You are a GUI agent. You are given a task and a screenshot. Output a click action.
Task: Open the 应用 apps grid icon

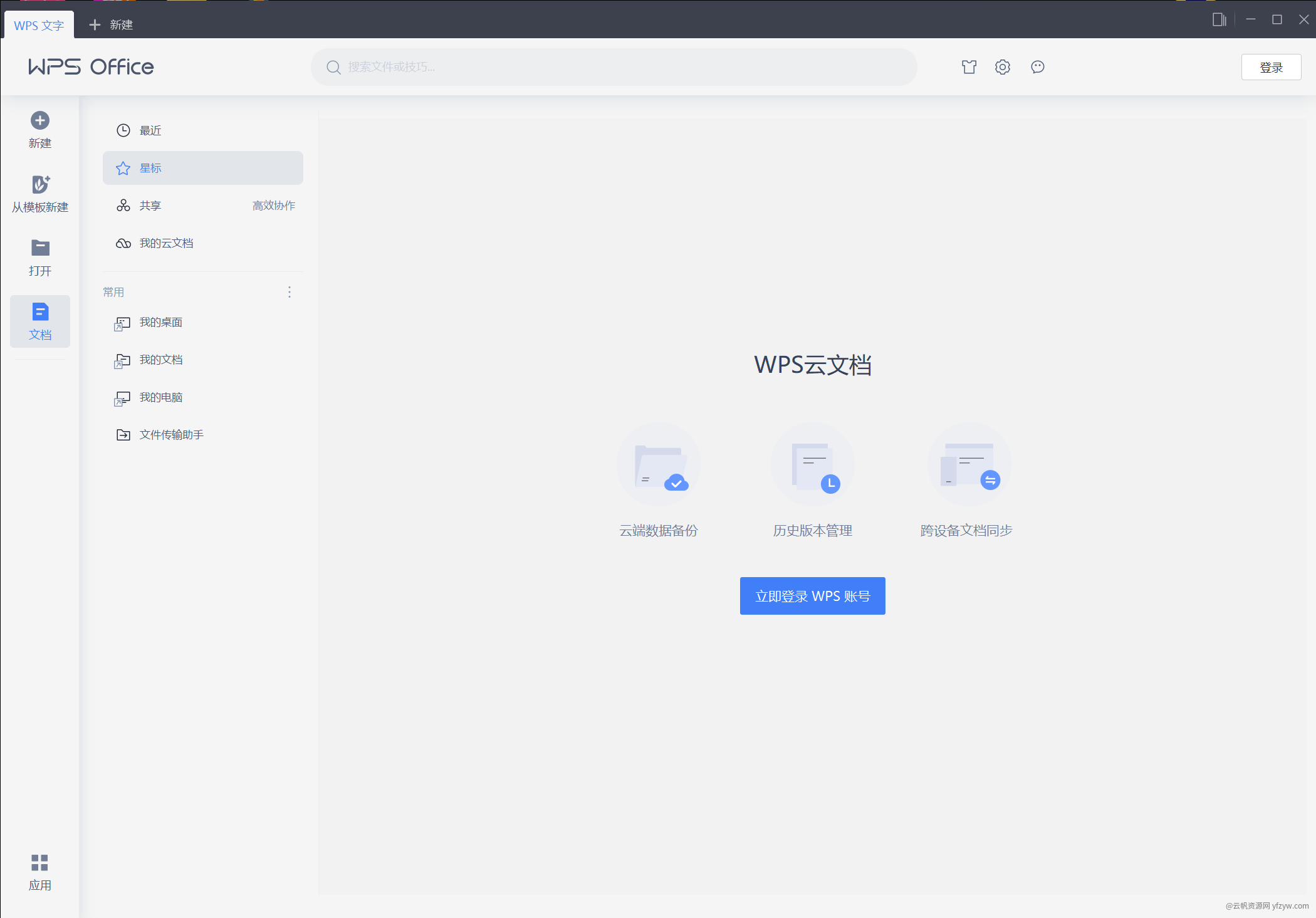tap(39, 863)
